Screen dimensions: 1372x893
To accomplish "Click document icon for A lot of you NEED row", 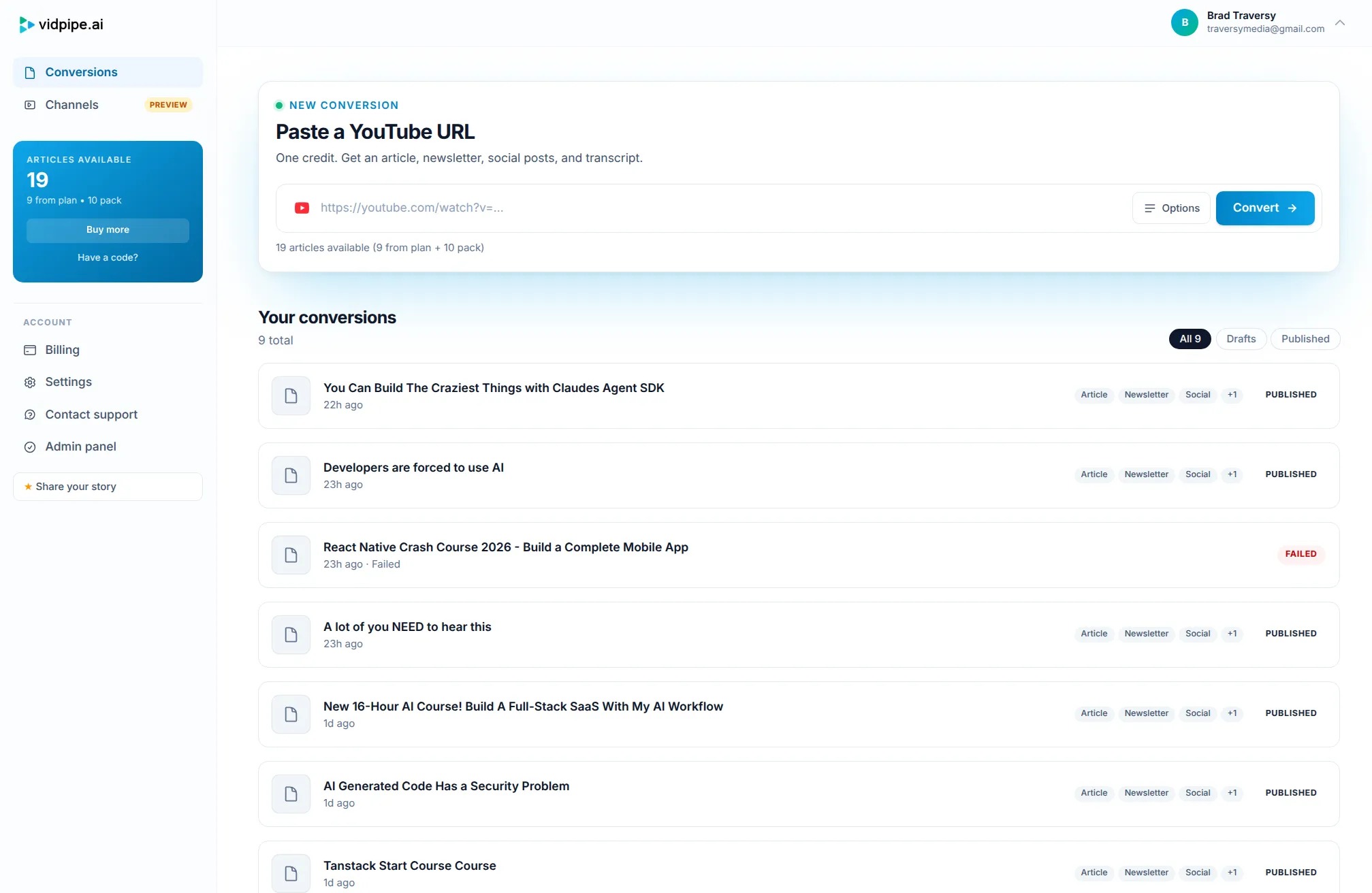I will [291, 635].
